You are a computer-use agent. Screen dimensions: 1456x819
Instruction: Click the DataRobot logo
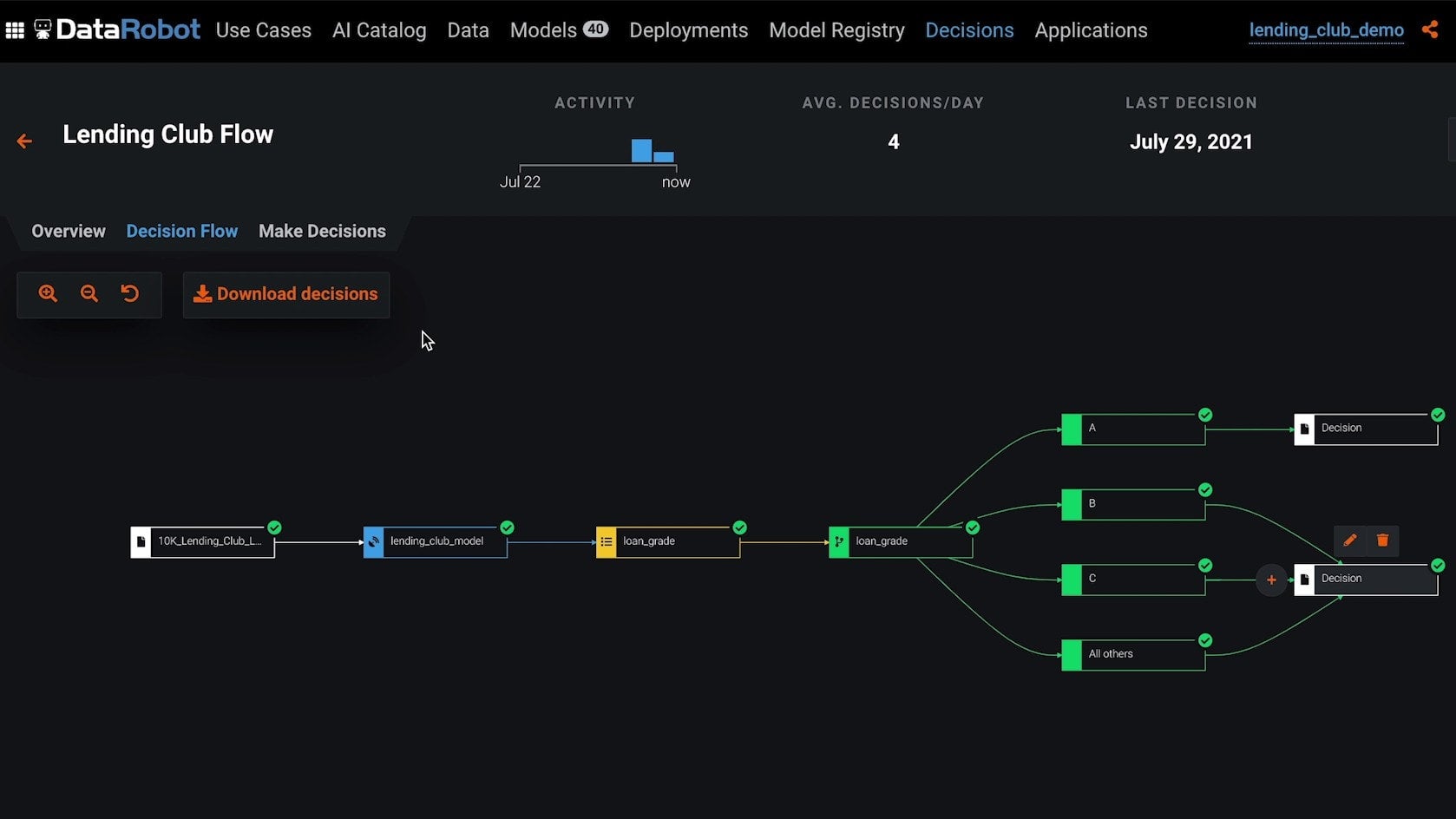117,29
